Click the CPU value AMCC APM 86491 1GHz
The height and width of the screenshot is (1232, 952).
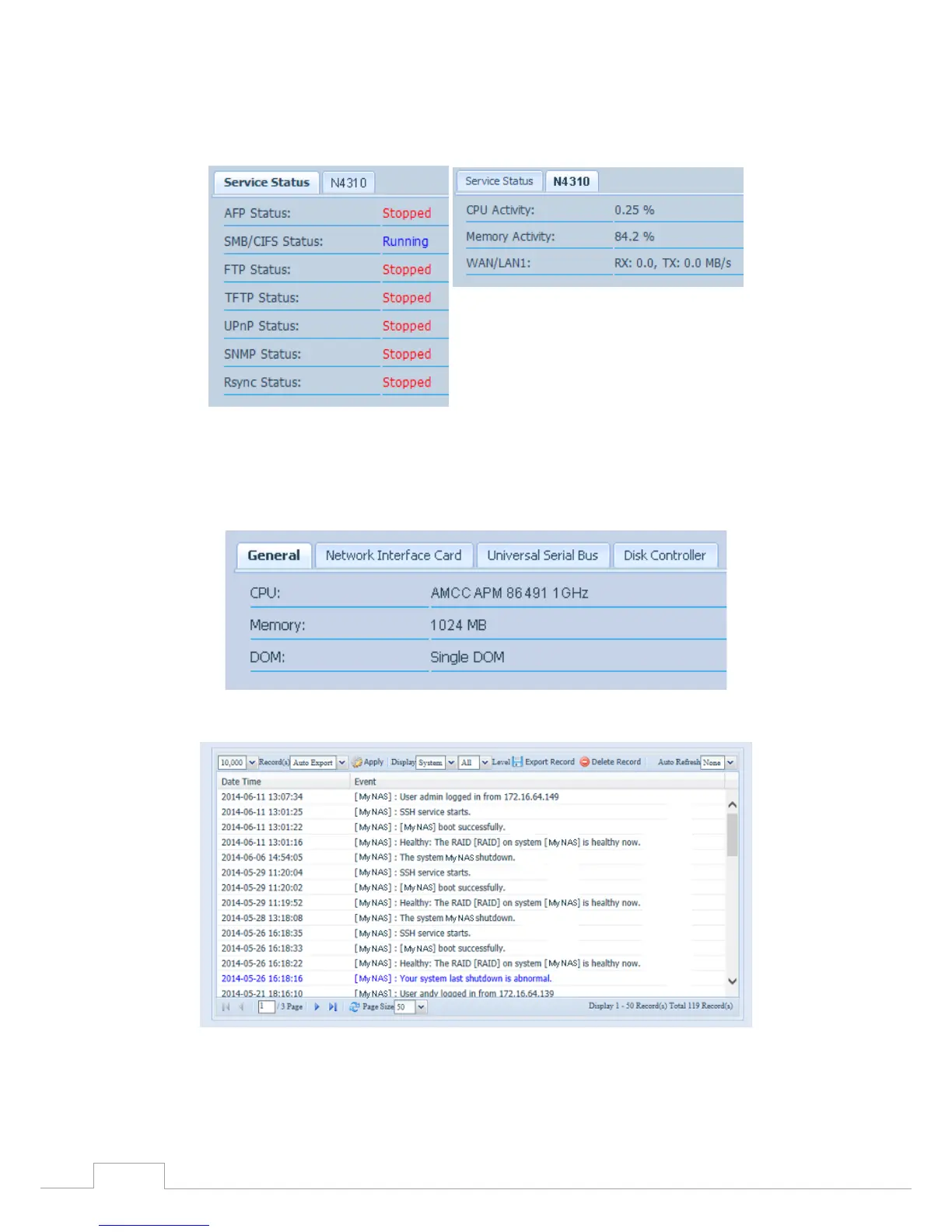point(509,593)
